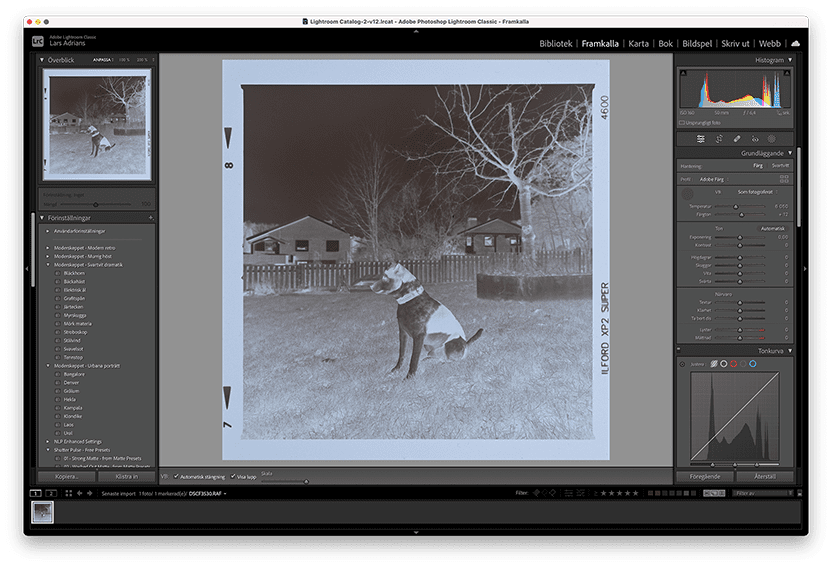Click the Återställ button

tap(765, 476)
